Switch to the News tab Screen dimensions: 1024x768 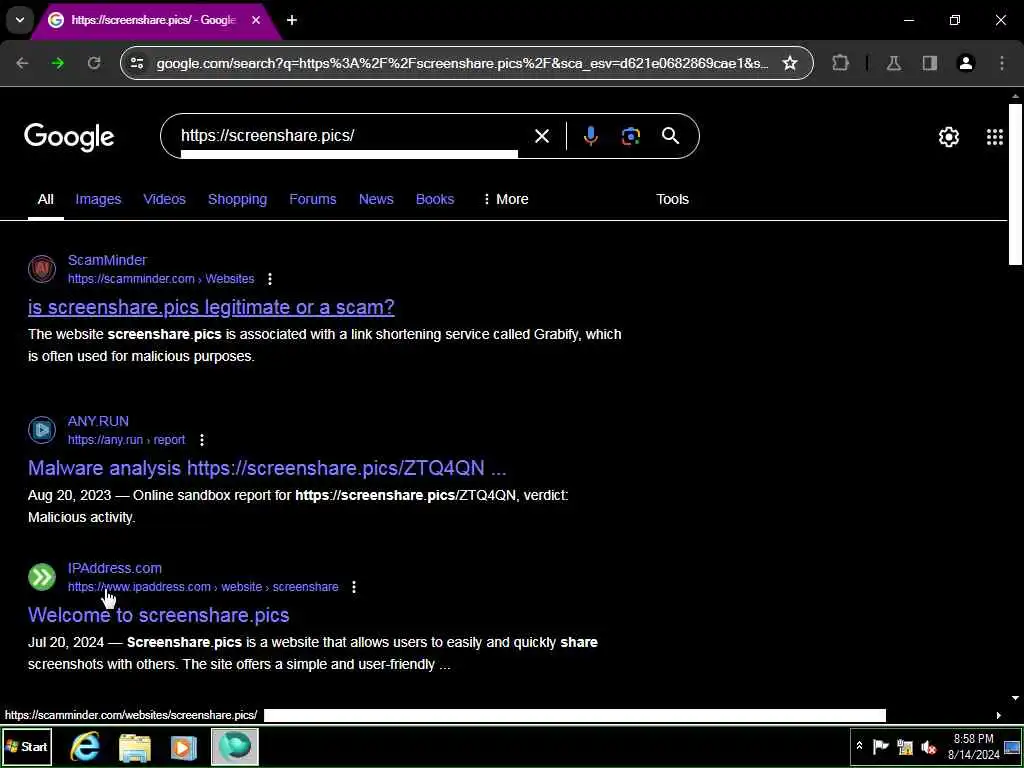coord(376,199)
